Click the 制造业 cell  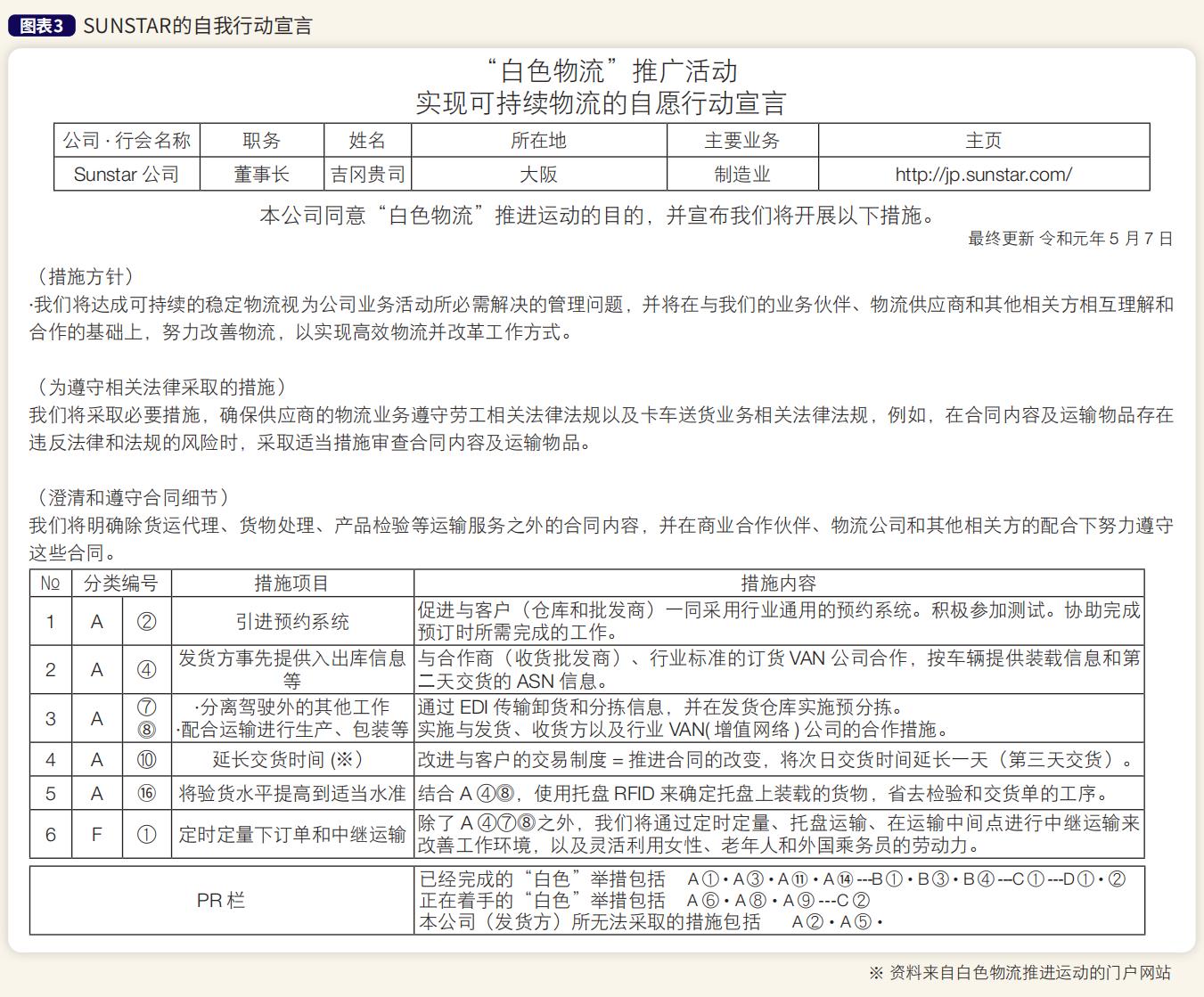[742, 175]
